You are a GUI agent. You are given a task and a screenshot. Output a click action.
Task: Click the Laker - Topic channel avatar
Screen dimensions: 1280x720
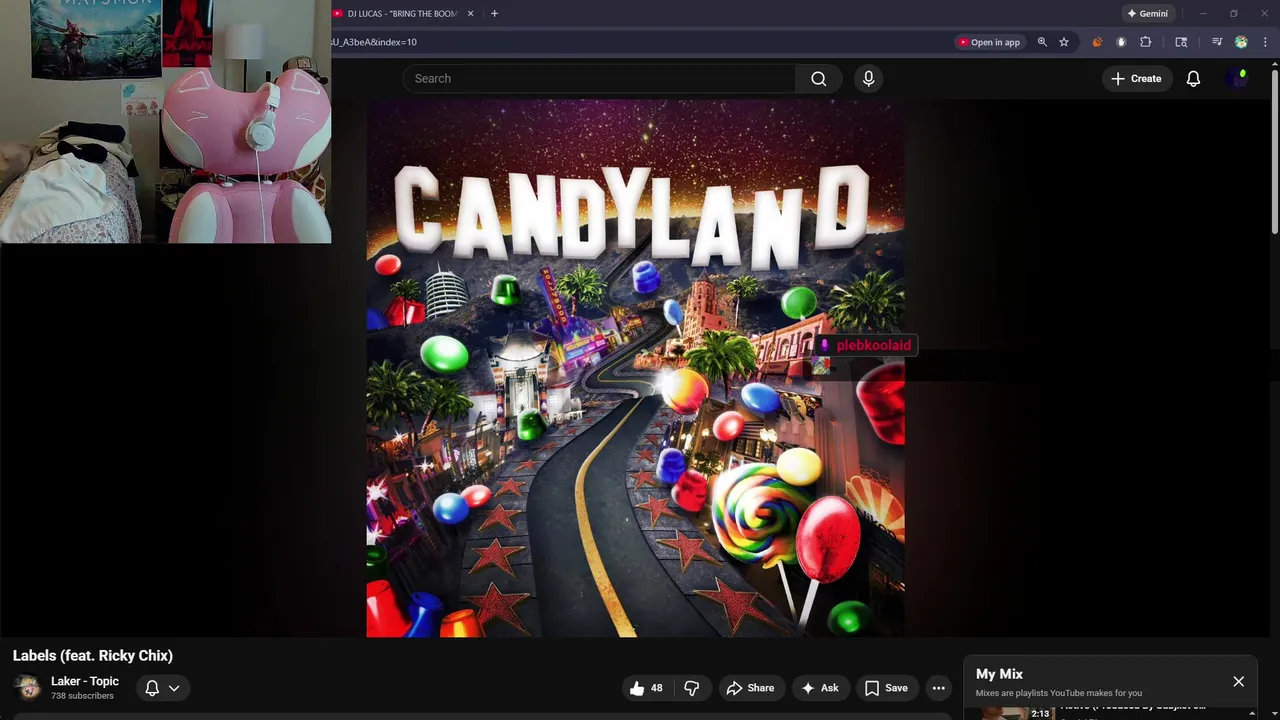pos(28,687)
